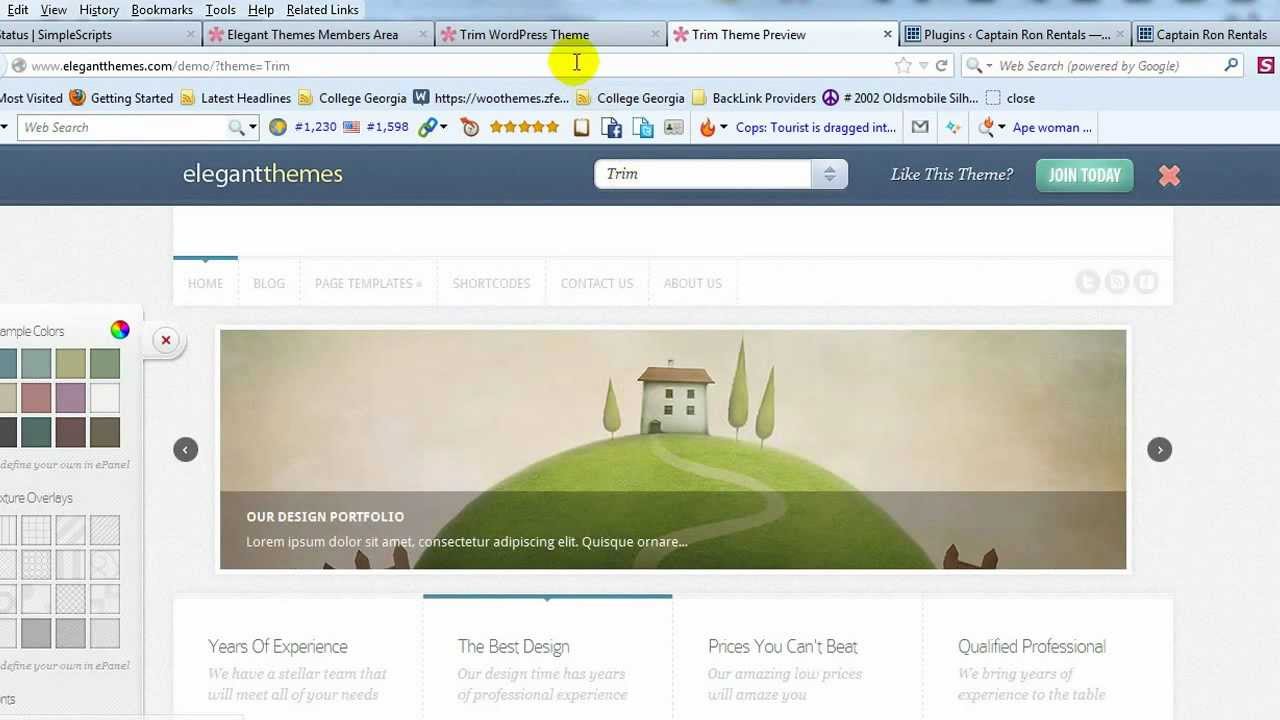Select the purple sample color swatch
This screenshot has width=1280, height=720.
click(x=70, y=398)
